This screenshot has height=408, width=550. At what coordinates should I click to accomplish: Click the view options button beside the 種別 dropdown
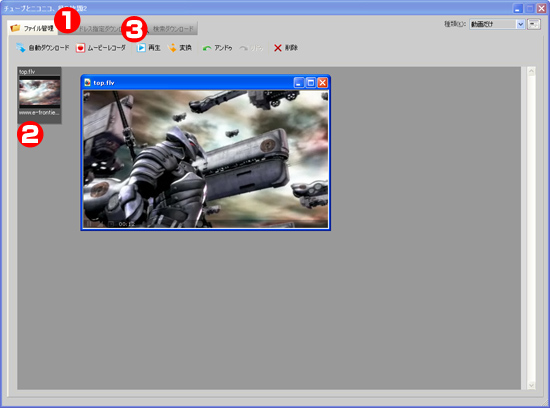(534, 24)
